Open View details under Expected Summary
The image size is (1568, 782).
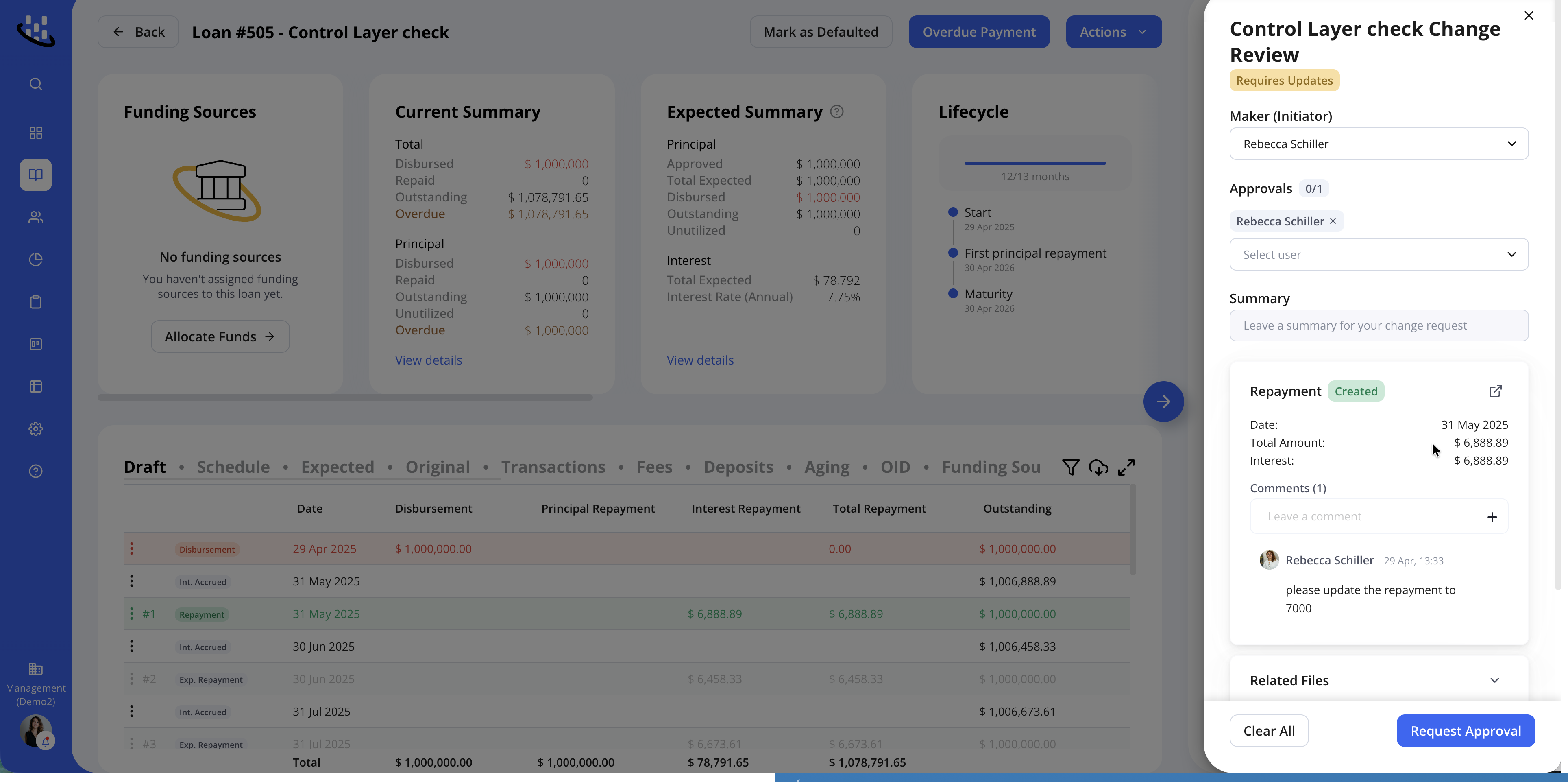[x=700, y=360]
